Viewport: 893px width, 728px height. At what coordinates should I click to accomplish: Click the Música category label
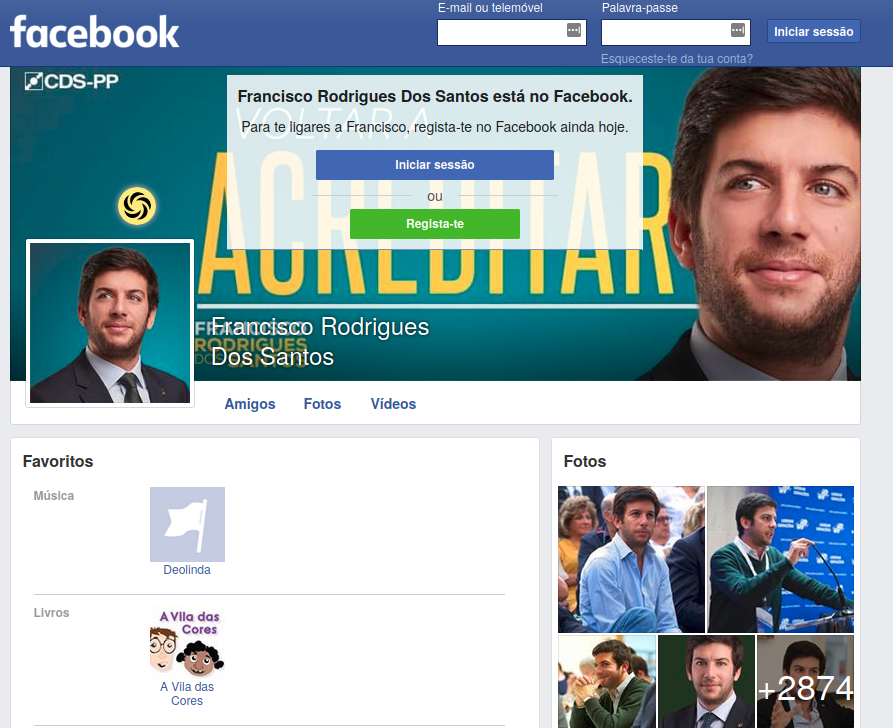(54, 496)
